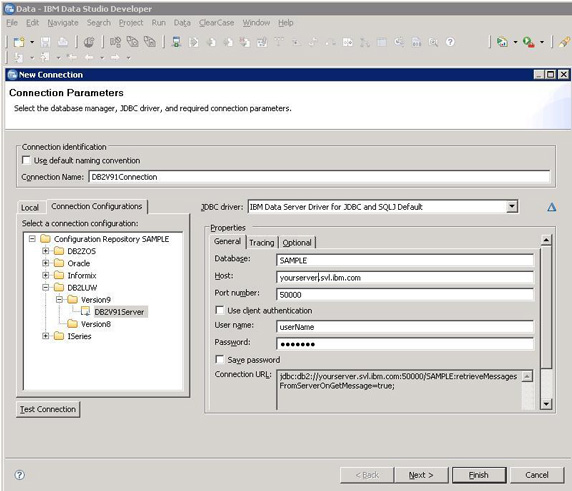Click into the Password field

[x=405, y=344]
